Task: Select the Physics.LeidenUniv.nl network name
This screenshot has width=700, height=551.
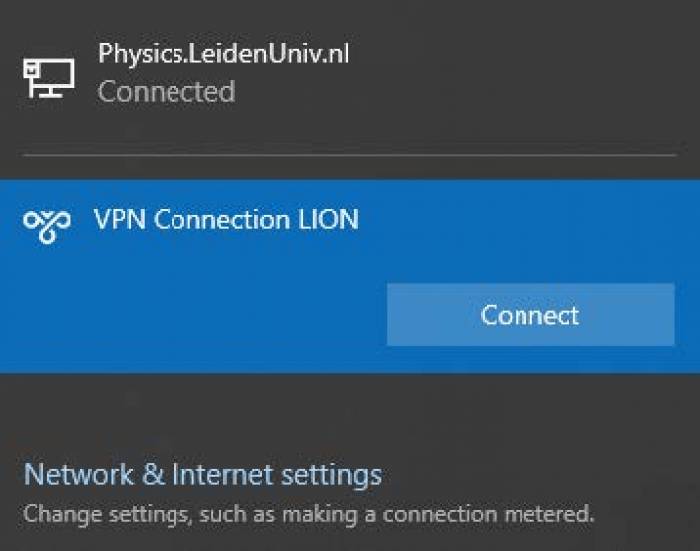Action: pyautogui.click(x=224, y=54)
